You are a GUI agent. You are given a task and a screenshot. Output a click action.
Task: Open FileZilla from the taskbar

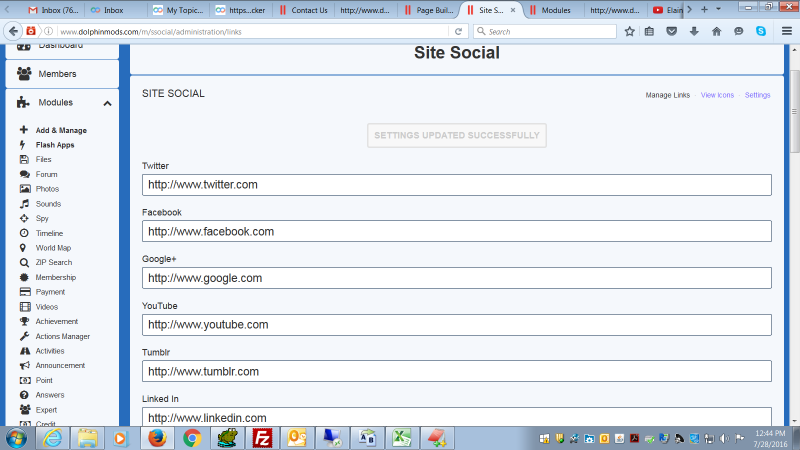[262, 438]
